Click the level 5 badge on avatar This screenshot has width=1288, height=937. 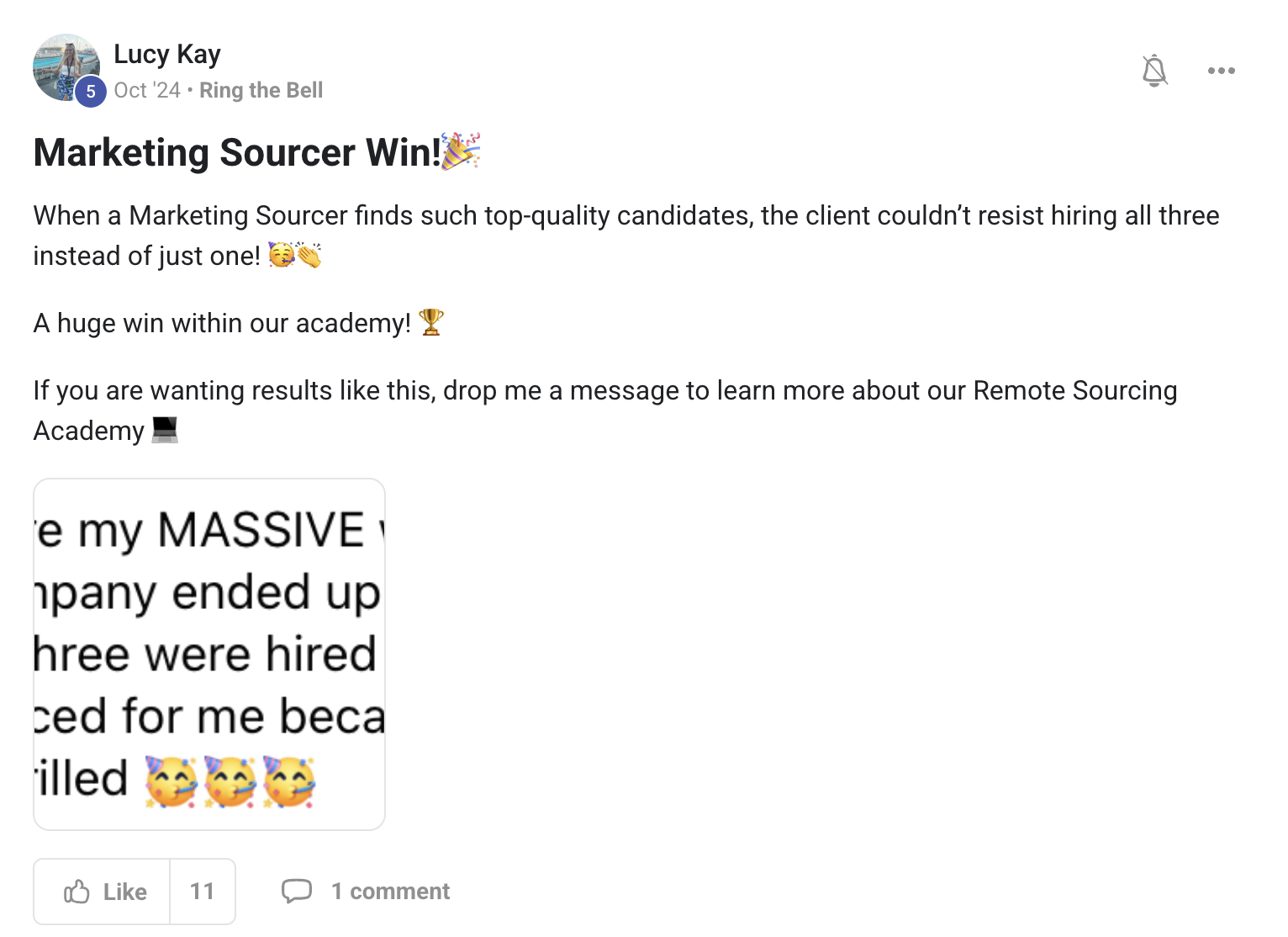pyautogui.click(x=91, y=92)
